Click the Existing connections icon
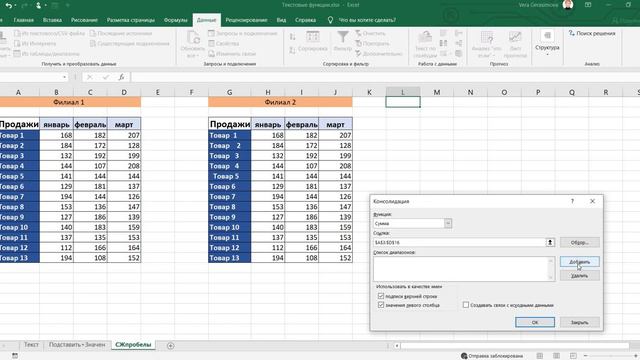 pyautogui.click(x=93, y=43)
